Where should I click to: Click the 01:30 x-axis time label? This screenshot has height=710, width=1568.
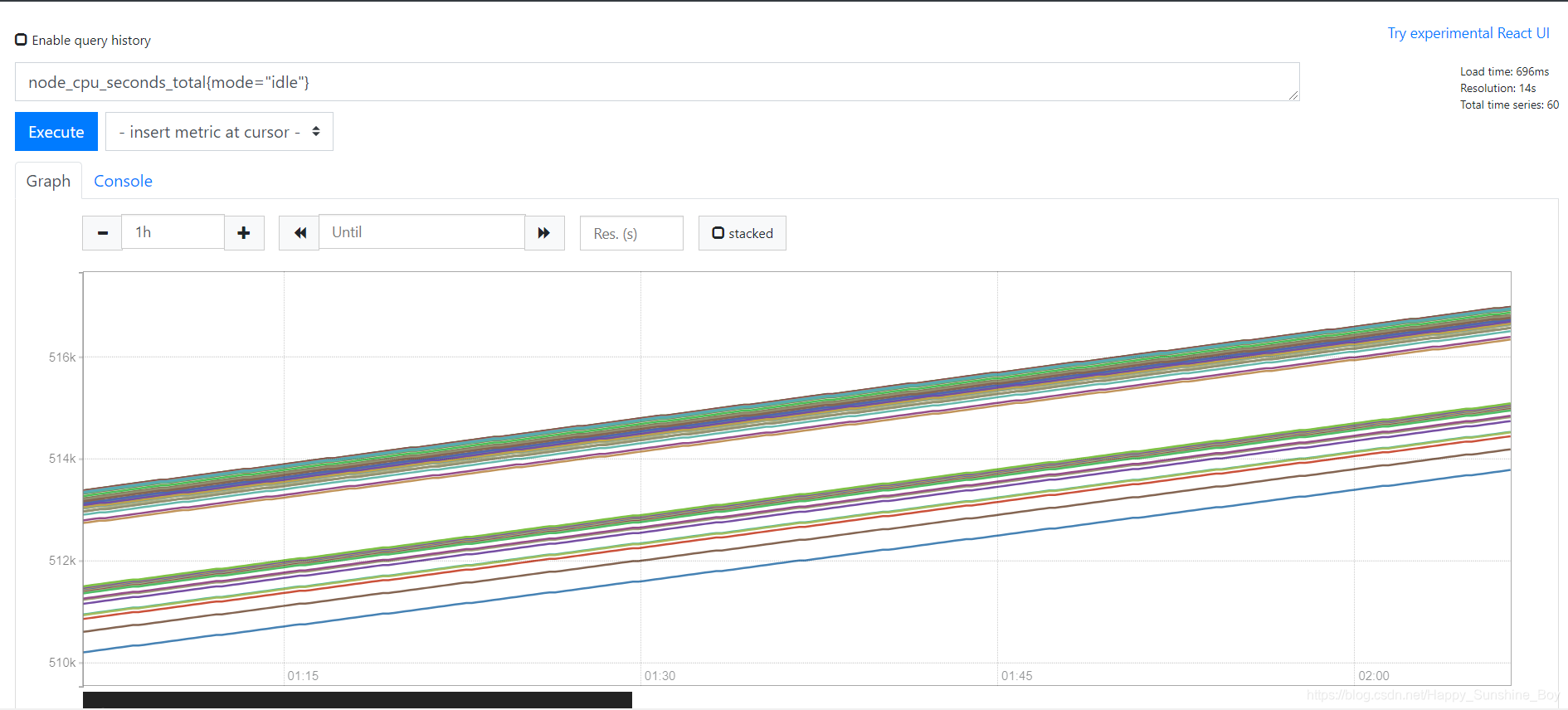tap(660, 676)
